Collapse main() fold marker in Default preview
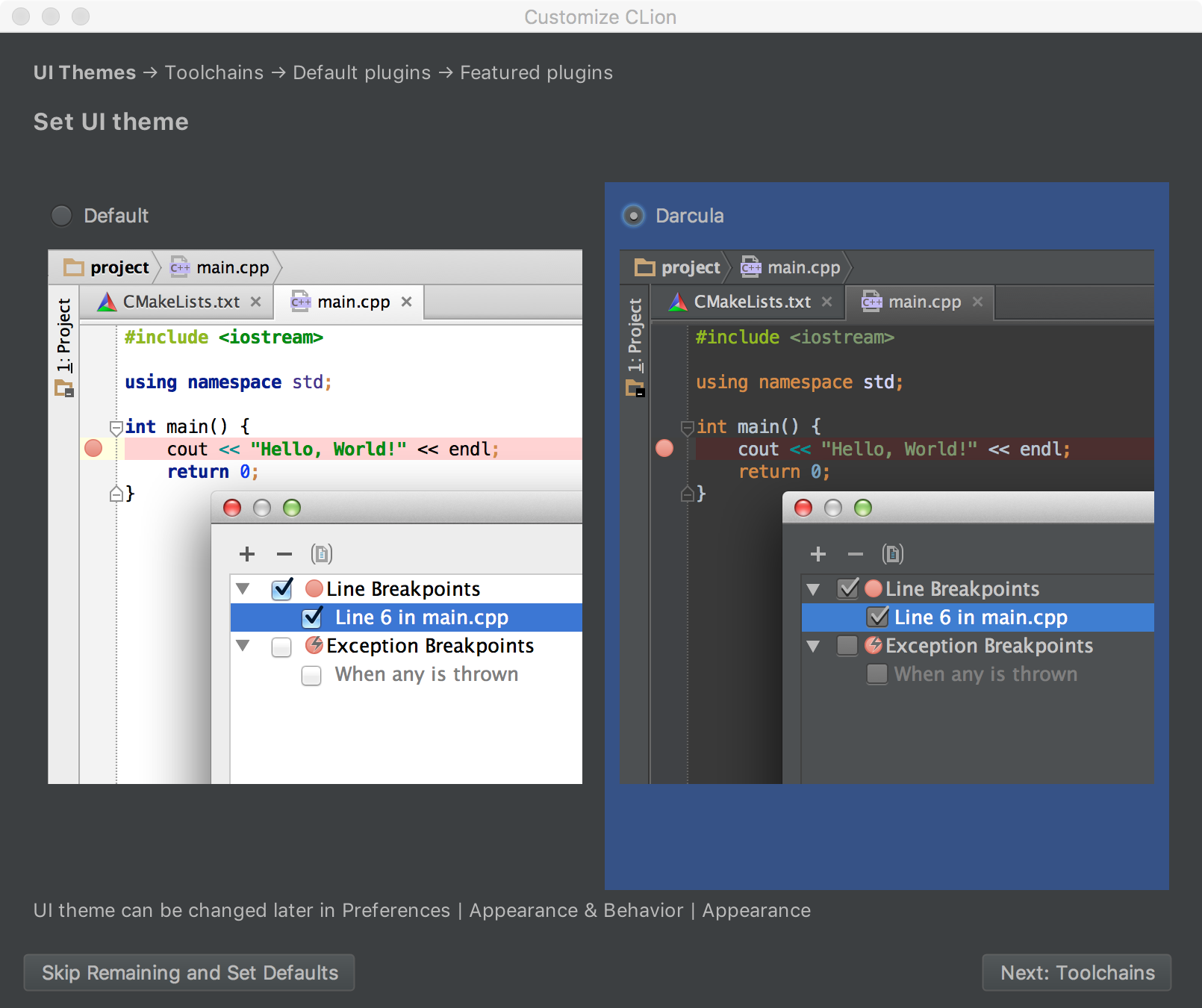 [x=116, y=428]
